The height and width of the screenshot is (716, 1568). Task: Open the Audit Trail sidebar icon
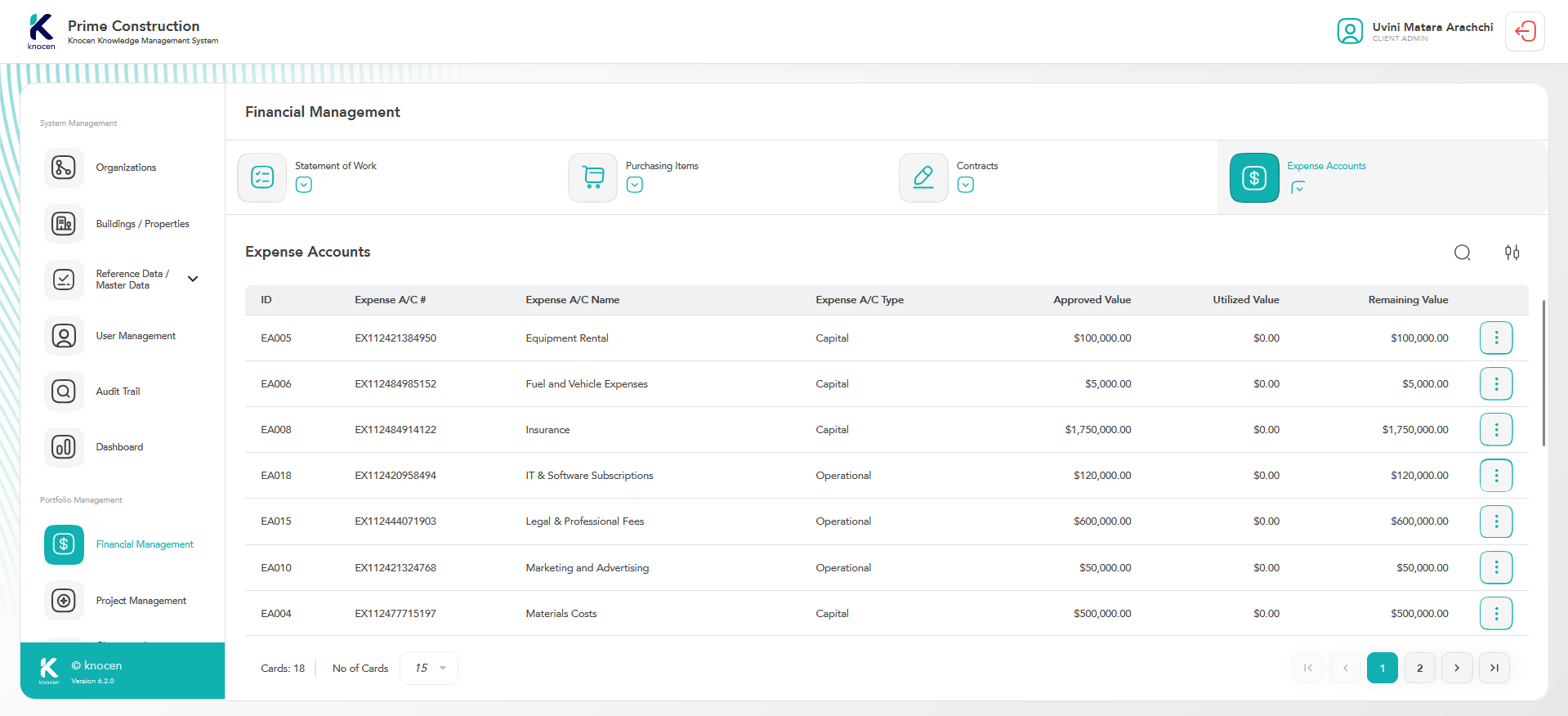(x=64, y=392)
